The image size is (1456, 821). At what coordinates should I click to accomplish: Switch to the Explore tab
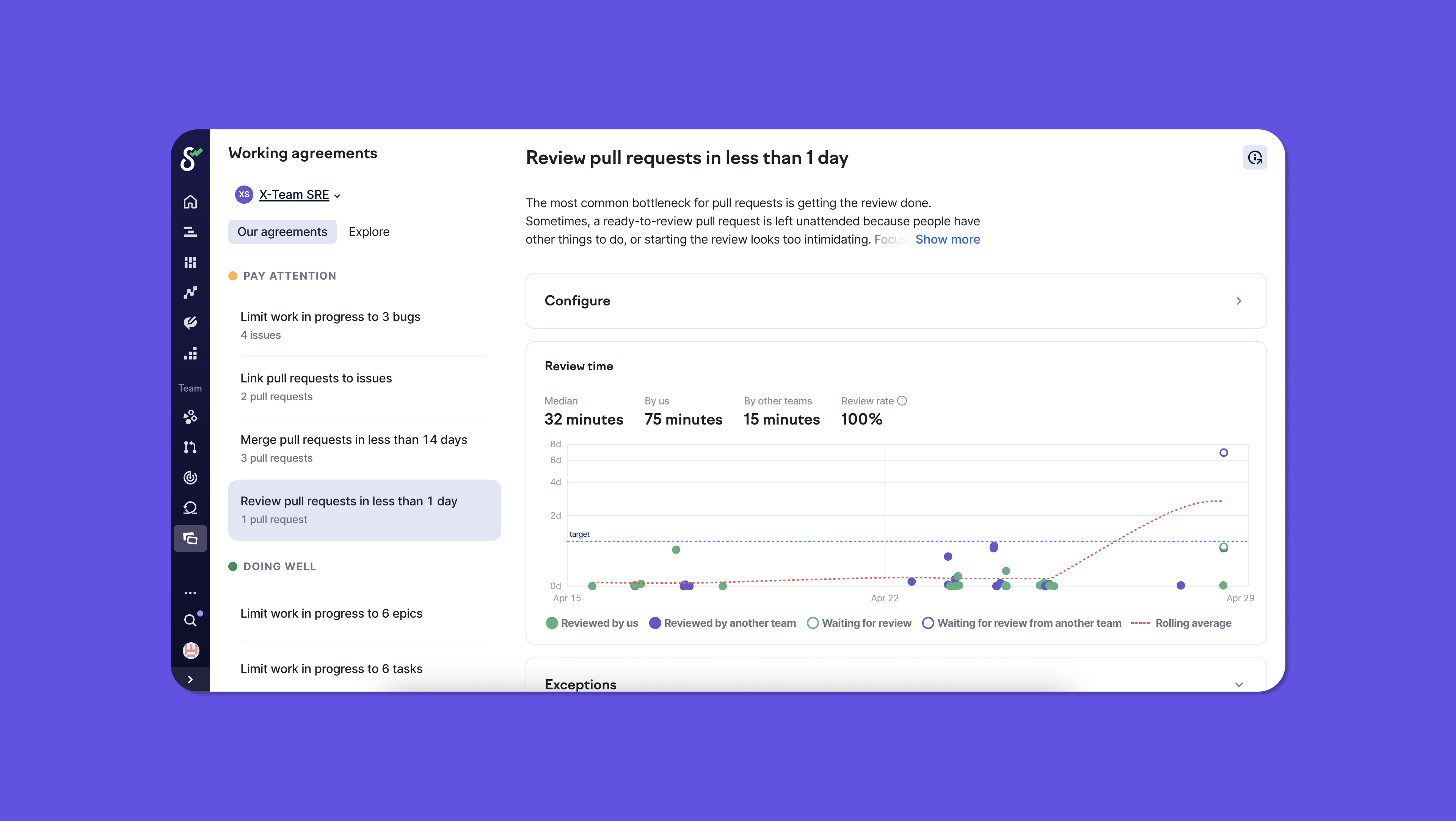[369, 232]
